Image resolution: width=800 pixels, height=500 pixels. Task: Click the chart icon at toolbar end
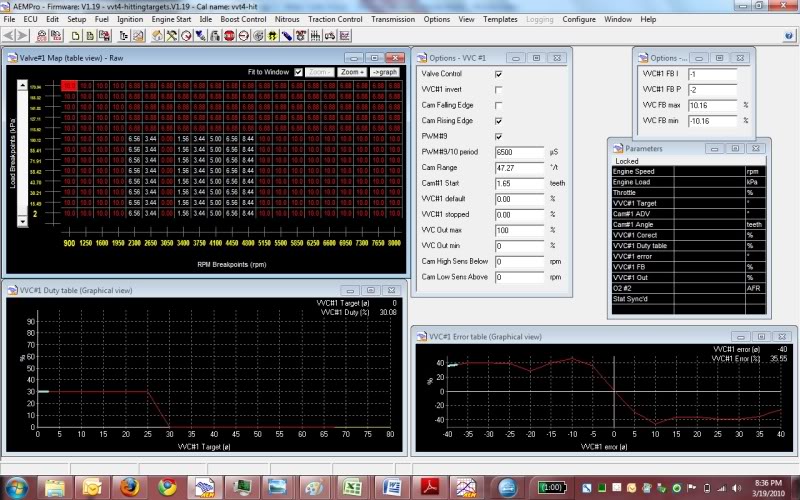[x=344, y=36]
